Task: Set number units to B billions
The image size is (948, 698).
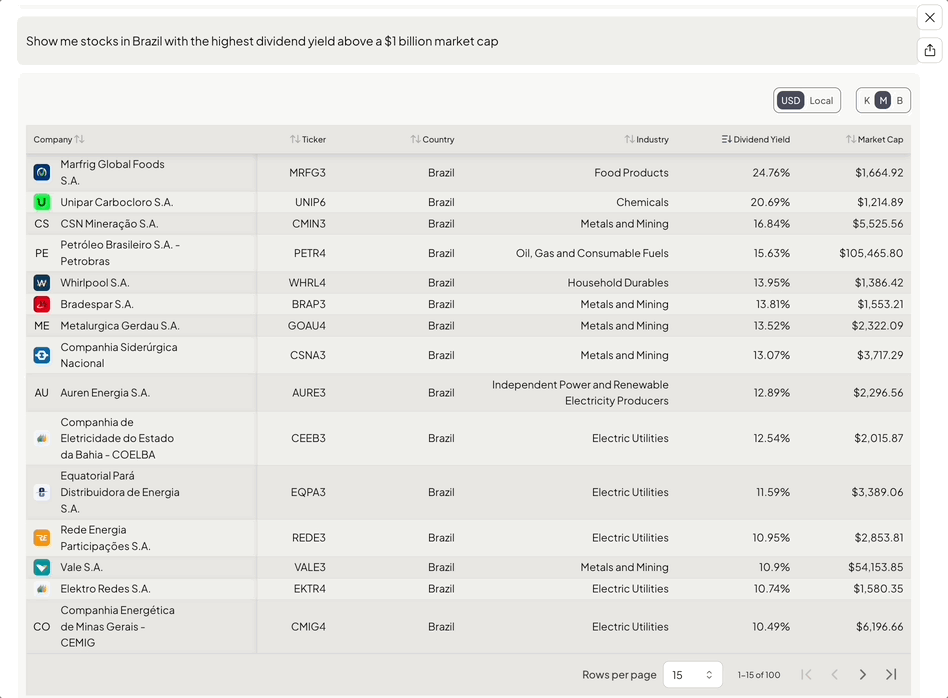Action: pyautogui.click(x=900, y=100)
